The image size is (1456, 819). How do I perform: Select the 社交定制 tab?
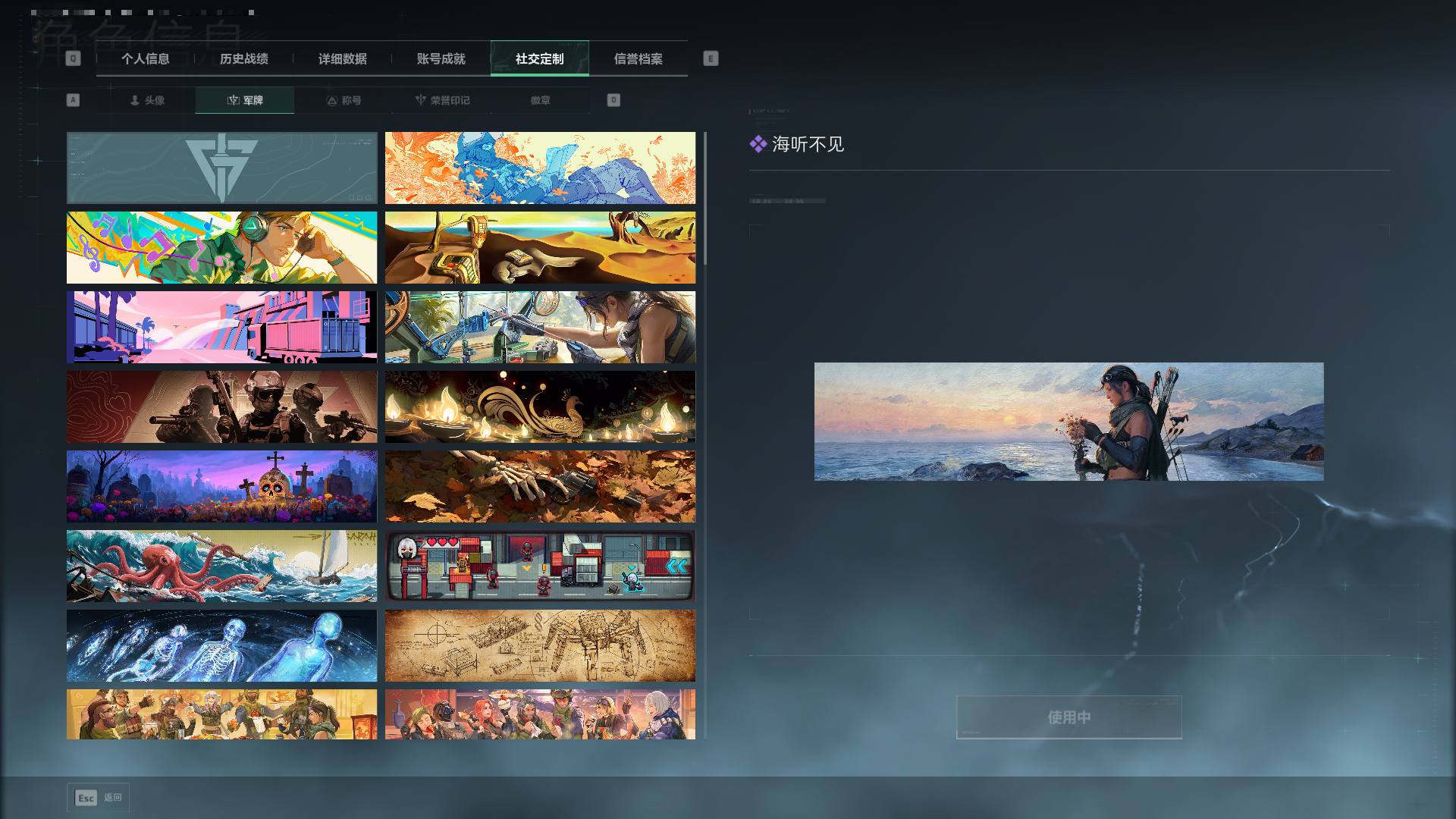[x=540, y=58]
